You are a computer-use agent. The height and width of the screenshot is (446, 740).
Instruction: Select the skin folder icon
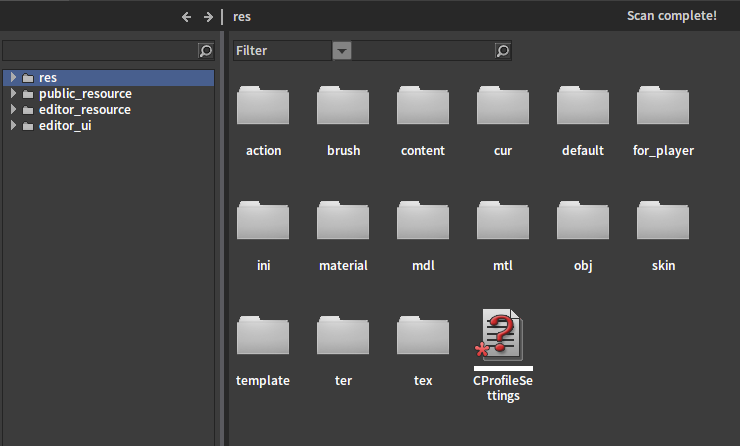pos(663,220)
